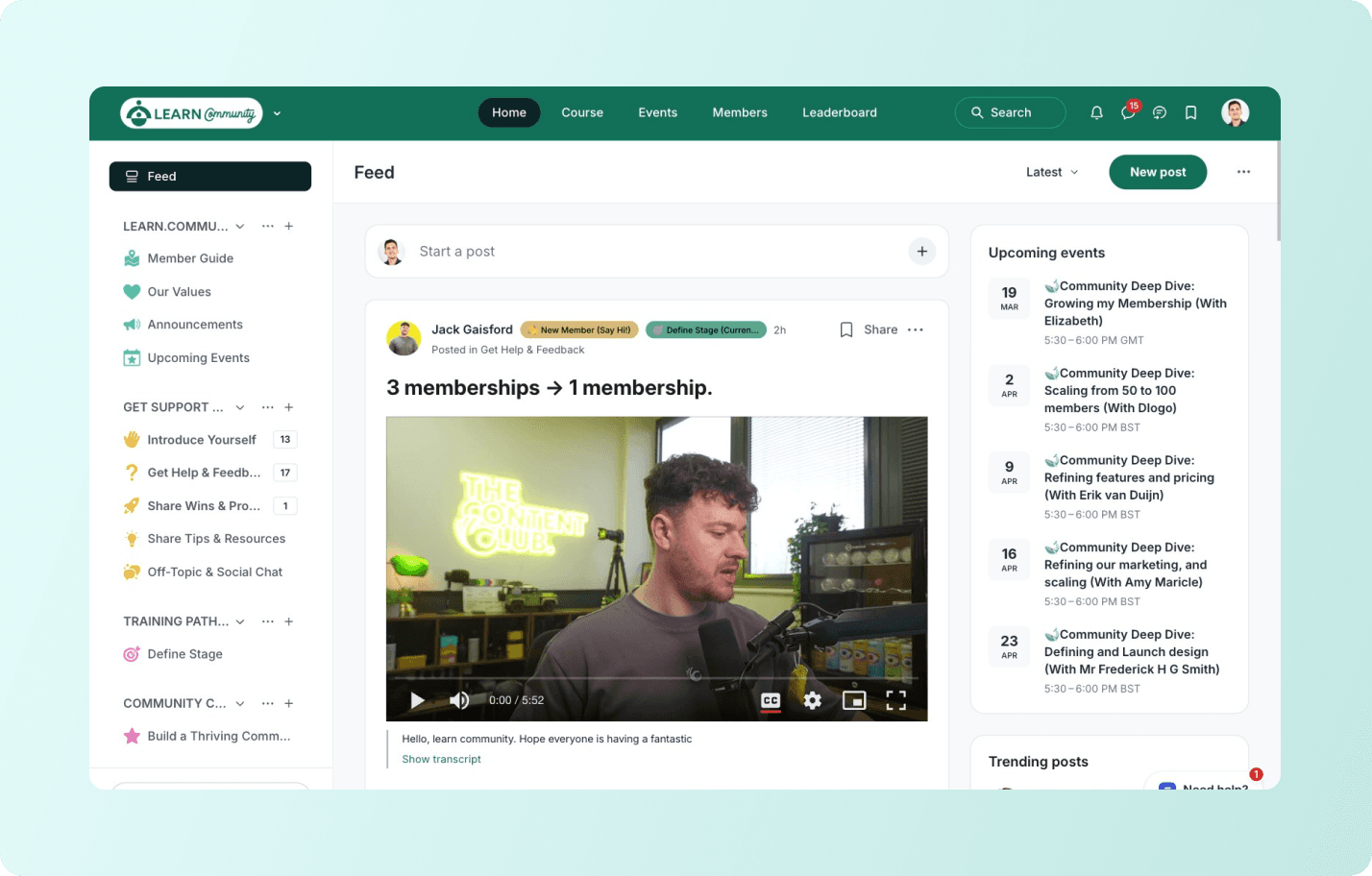Enable picture-in-picture mode on the video

854,700
